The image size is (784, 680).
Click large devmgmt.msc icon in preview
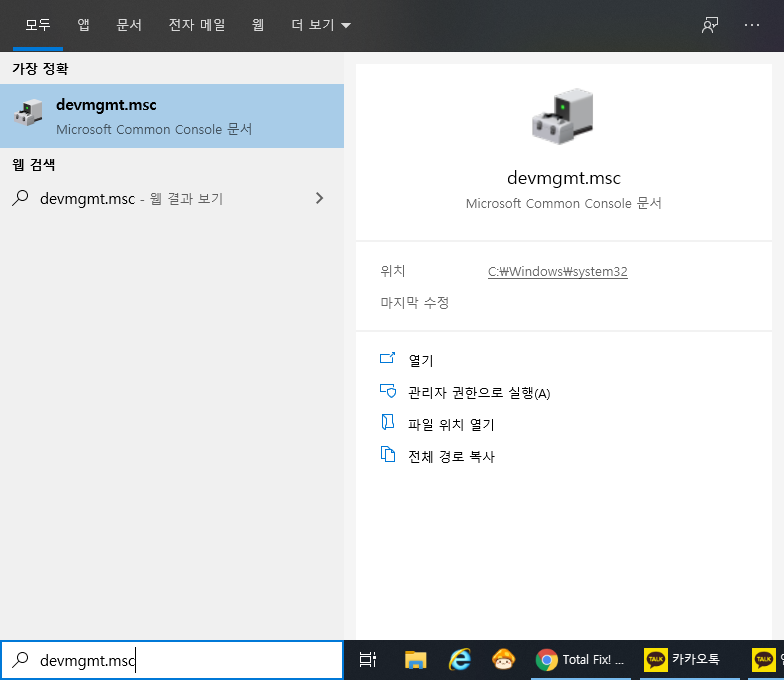click(x=563, y=116)
